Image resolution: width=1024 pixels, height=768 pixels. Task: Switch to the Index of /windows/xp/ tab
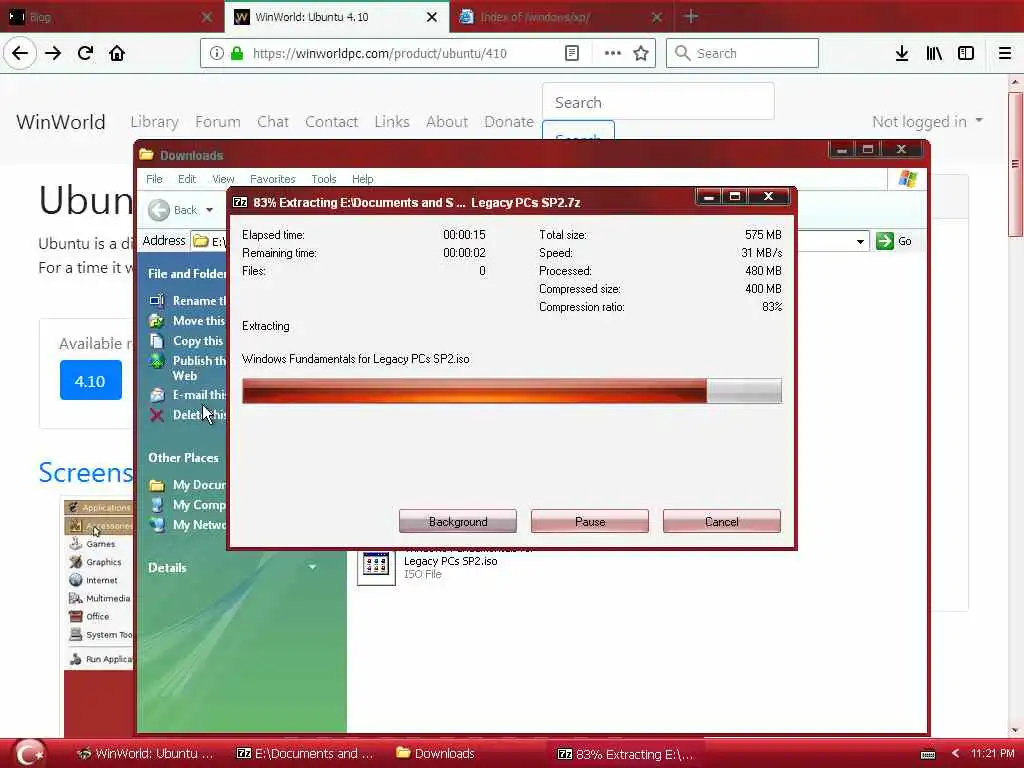(561, 17)
